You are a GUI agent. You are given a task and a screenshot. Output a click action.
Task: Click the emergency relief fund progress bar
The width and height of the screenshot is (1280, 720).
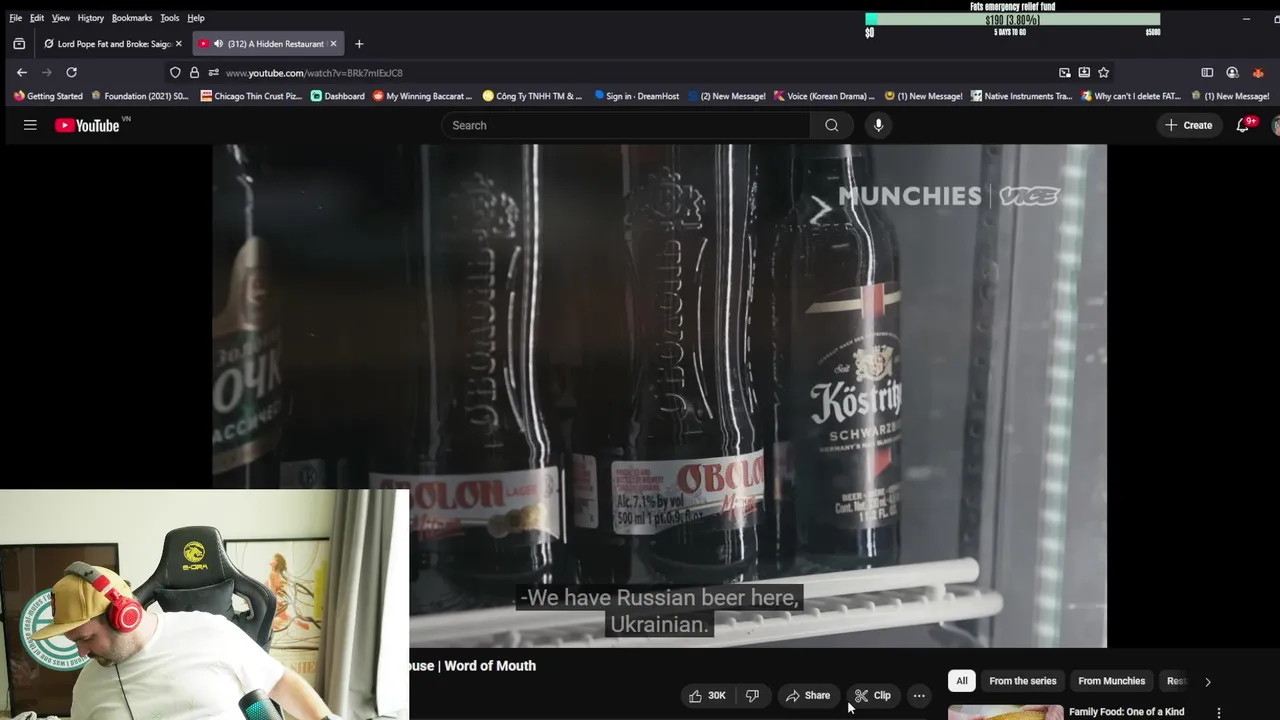coord(1012,20)
